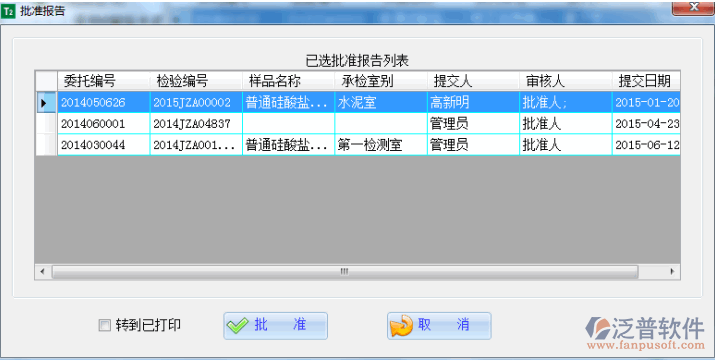The height and width of the screenshot is (361, 715).
Task: Sort by 委托编号 column header
Action: coord(104,81)
